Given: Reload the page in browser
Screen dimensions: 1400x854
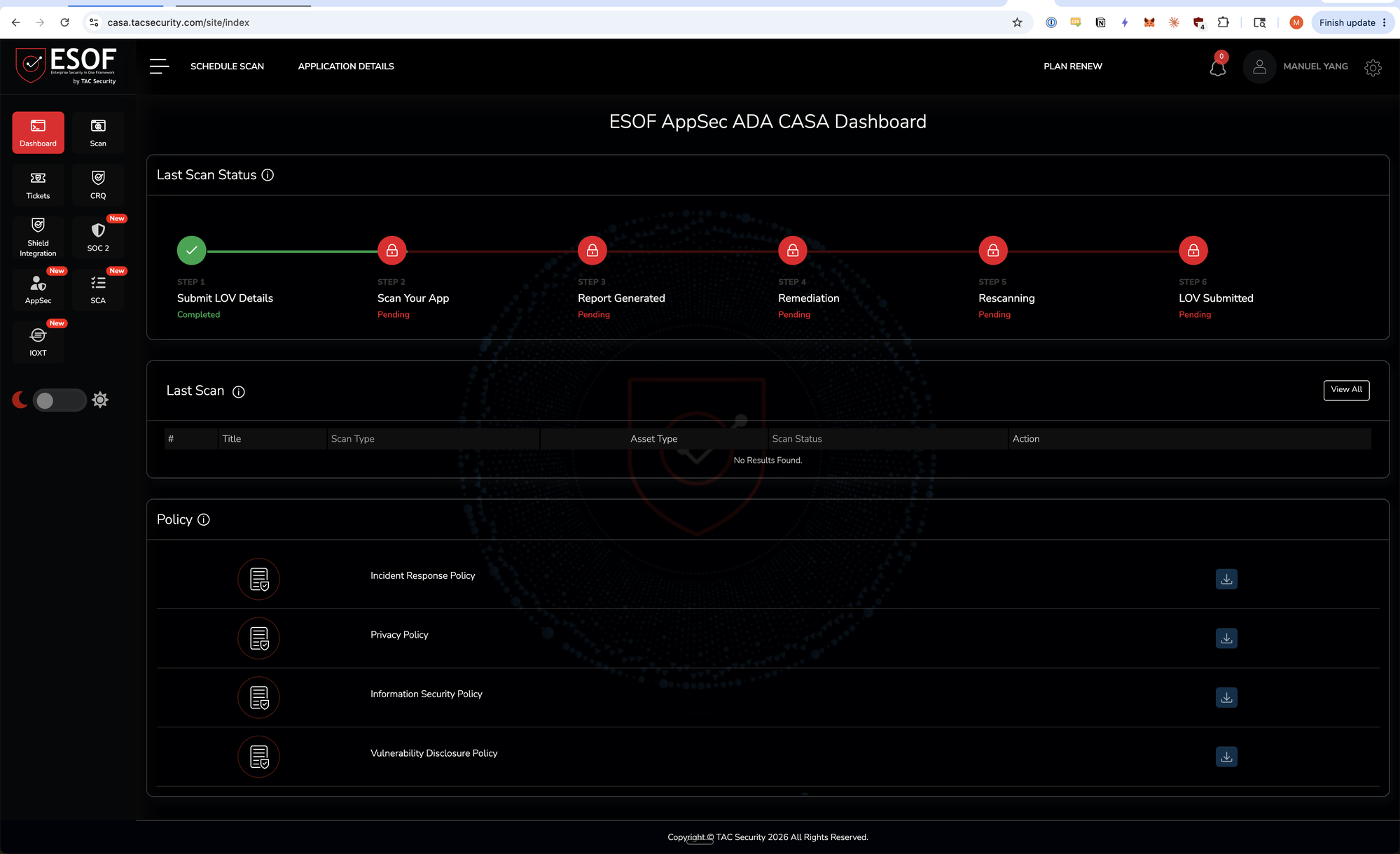Looking at the screenshot, I should click(64, 22).
